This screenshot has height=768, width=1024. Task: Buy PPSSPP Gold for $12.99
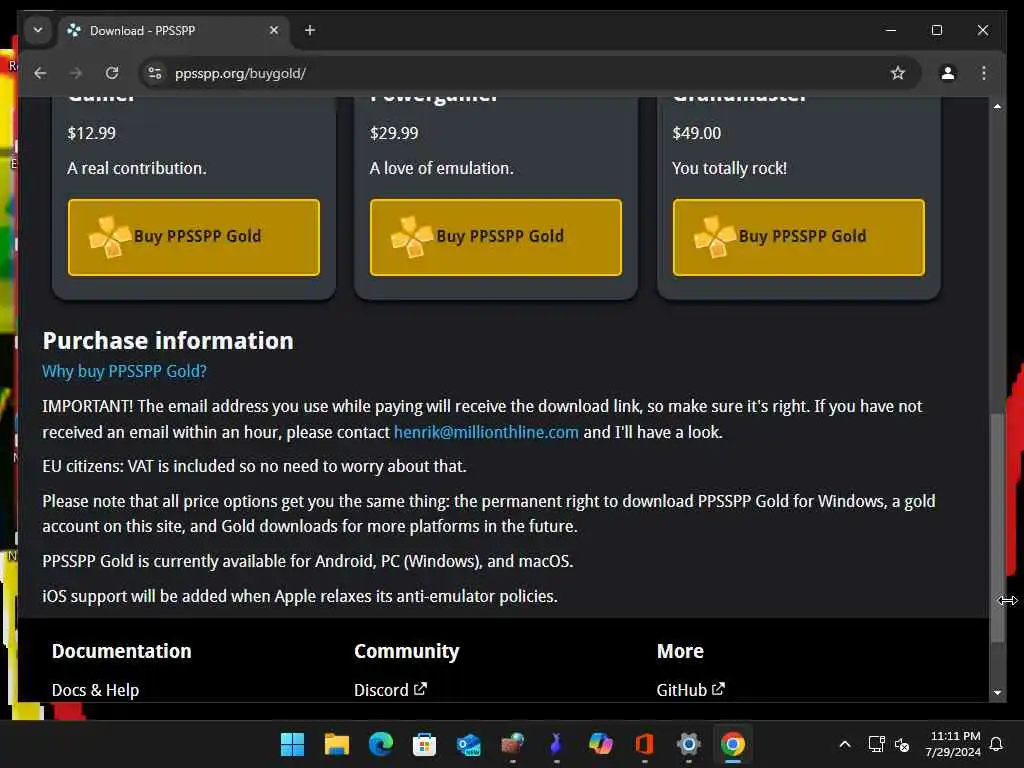[194, 237]
